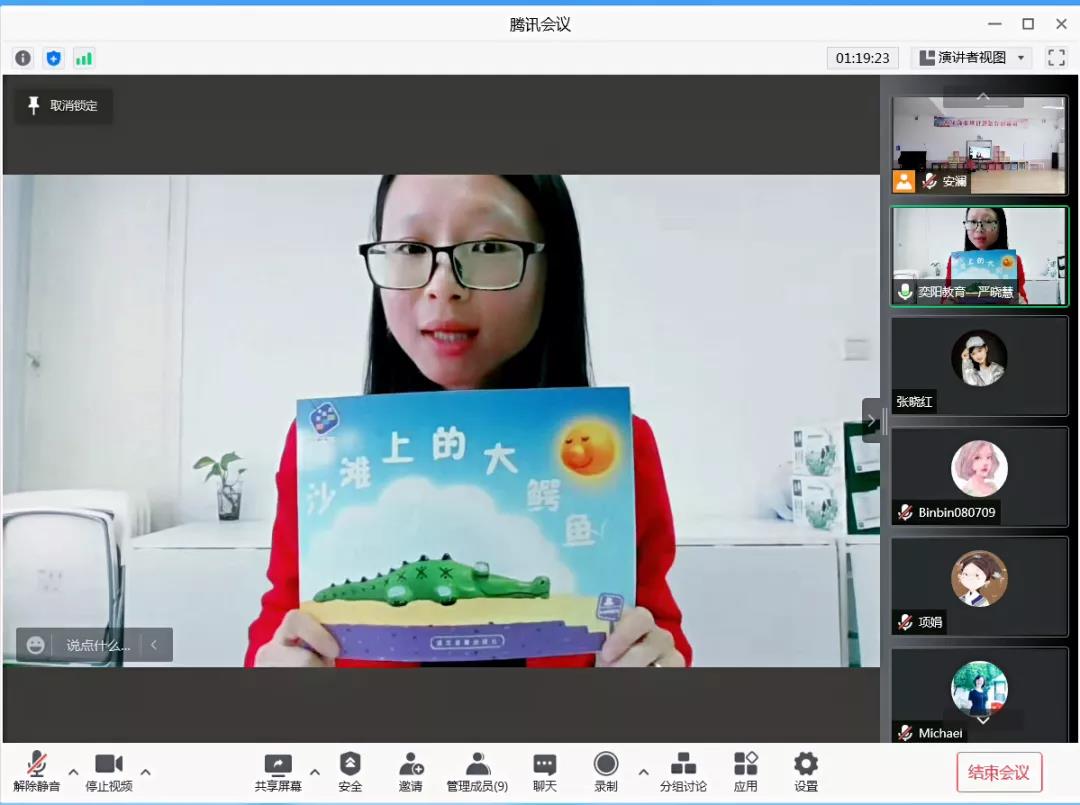Start recording with 录制

click(606, 771)
